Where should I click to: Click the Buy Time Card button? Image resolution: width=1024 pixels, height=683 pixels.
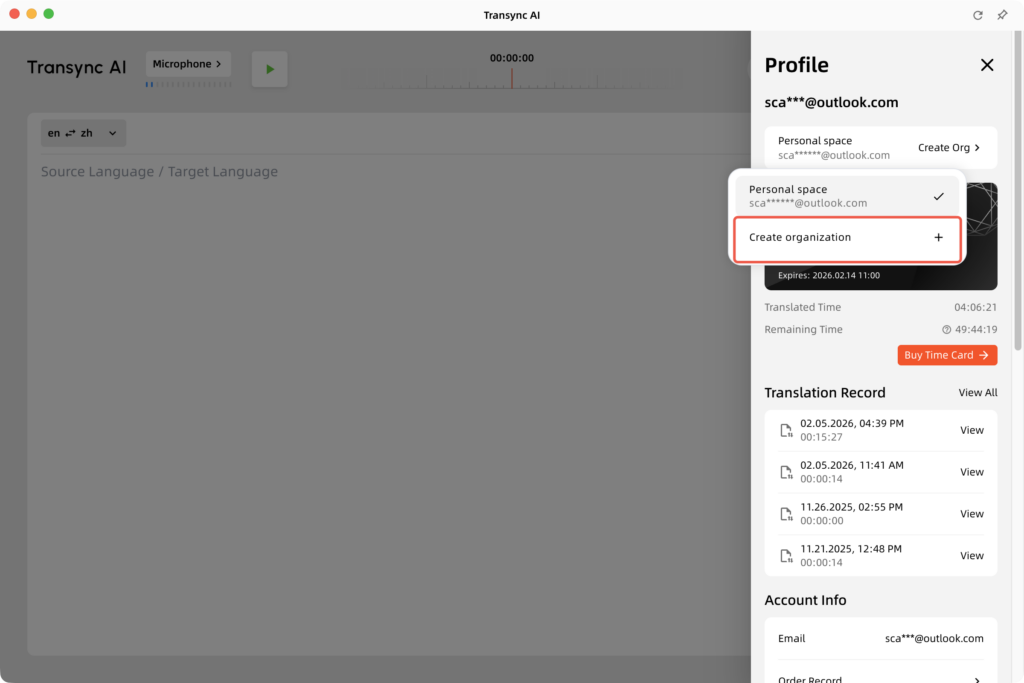coord(946,355)
